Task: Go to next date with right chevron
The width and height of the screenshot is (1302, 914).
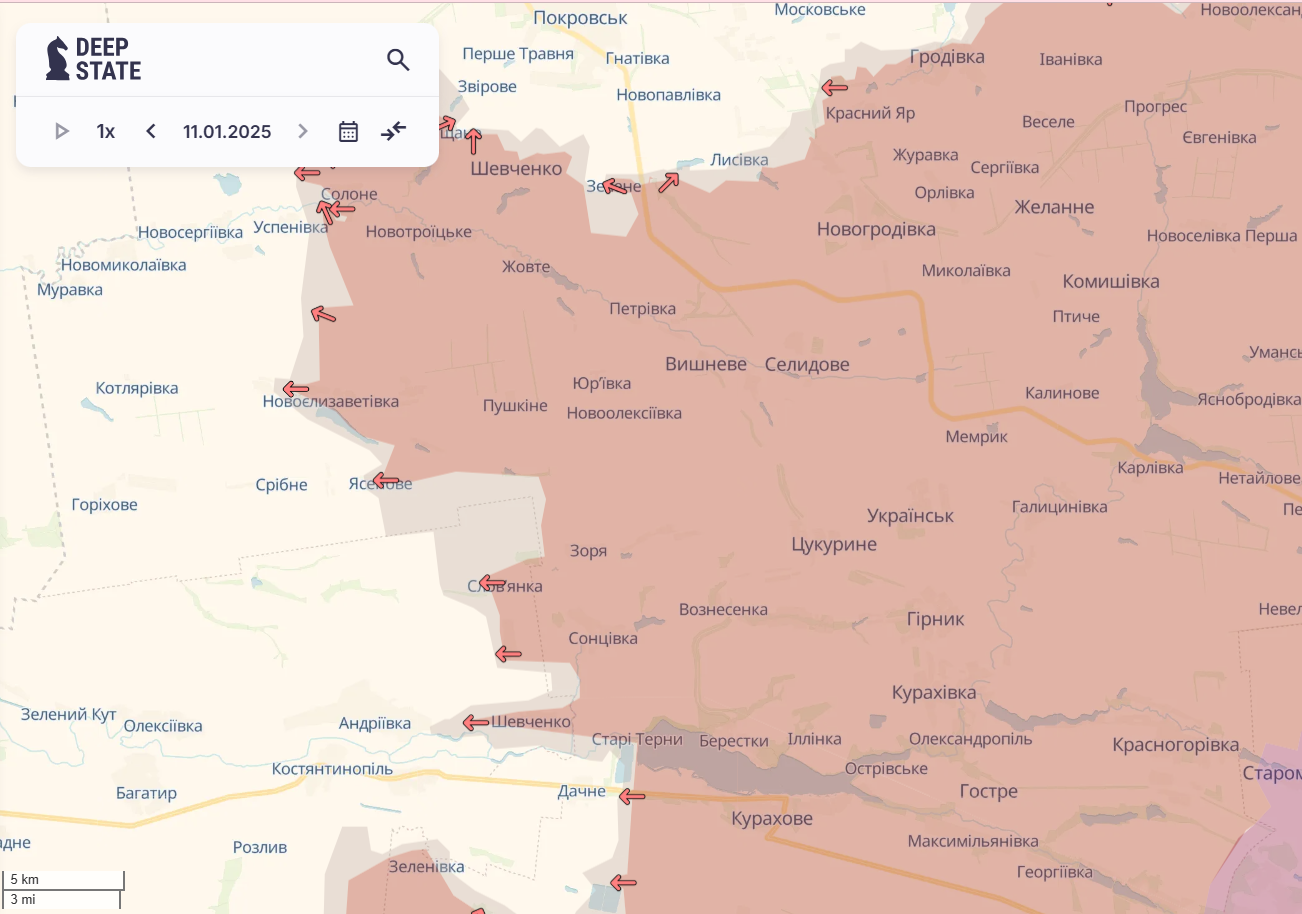Action: 303,131
